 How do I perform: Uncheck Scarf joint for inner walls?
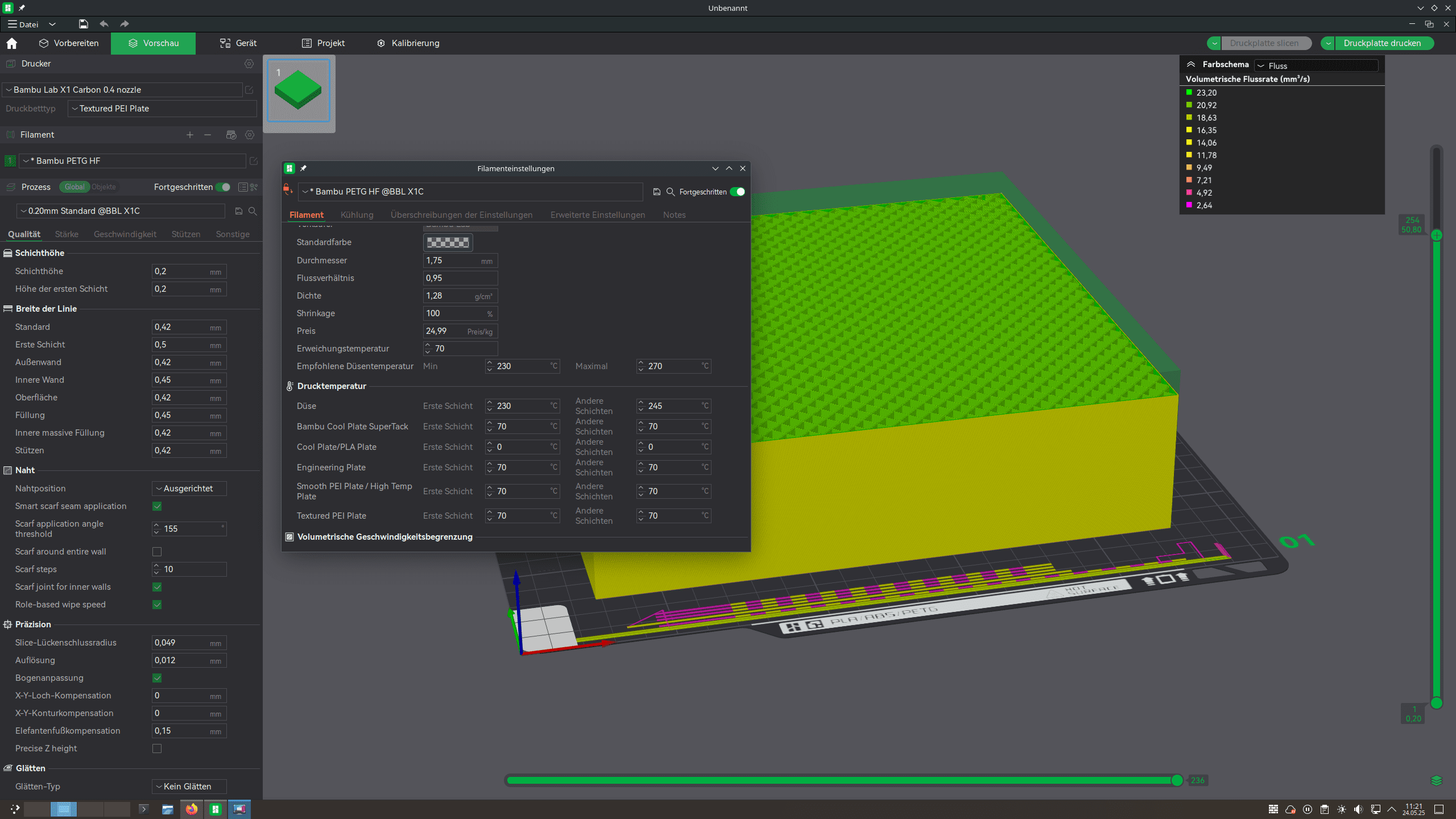pyautogui.click(x=157, y=587)
